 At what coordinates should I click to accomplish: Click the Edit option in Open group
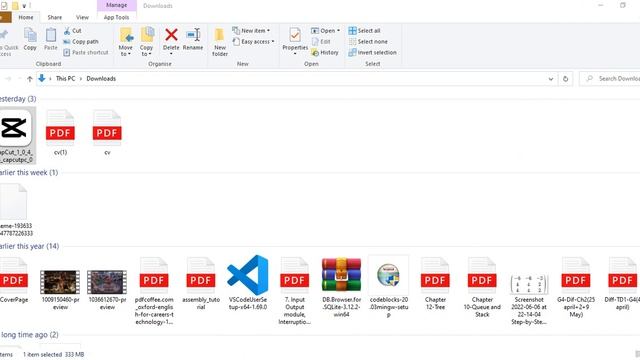(321, 42)
